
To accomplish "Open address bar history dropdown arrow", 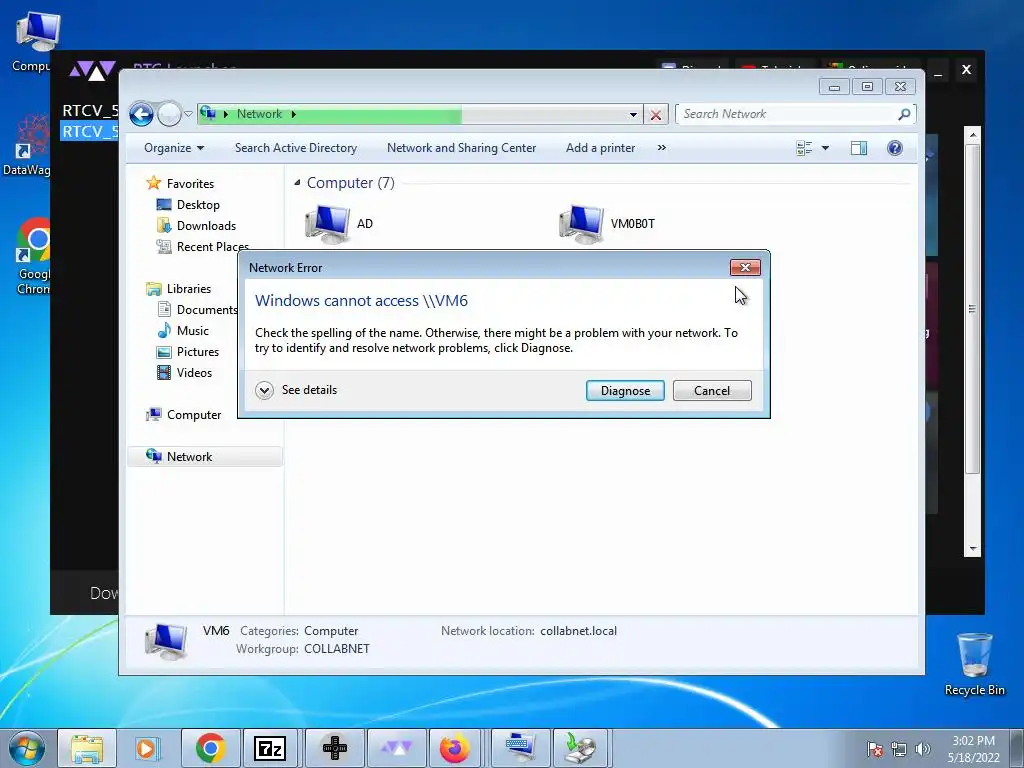I will tap(633, 114).
